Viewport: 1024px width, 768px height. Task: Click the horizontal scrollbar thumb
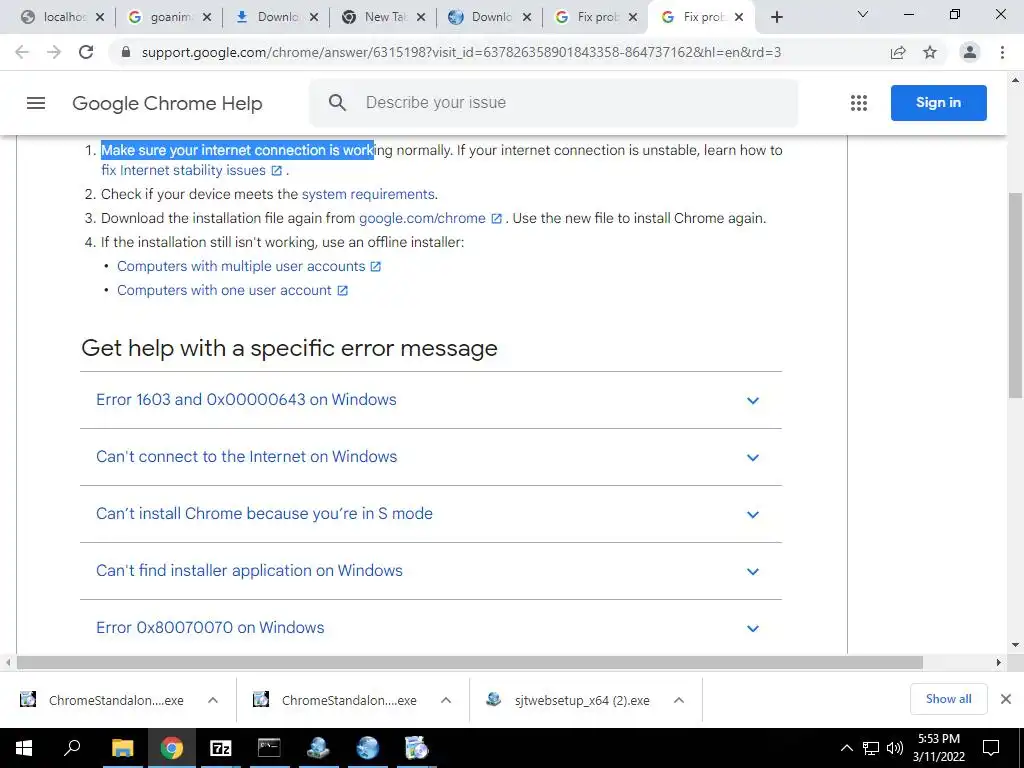470,662
